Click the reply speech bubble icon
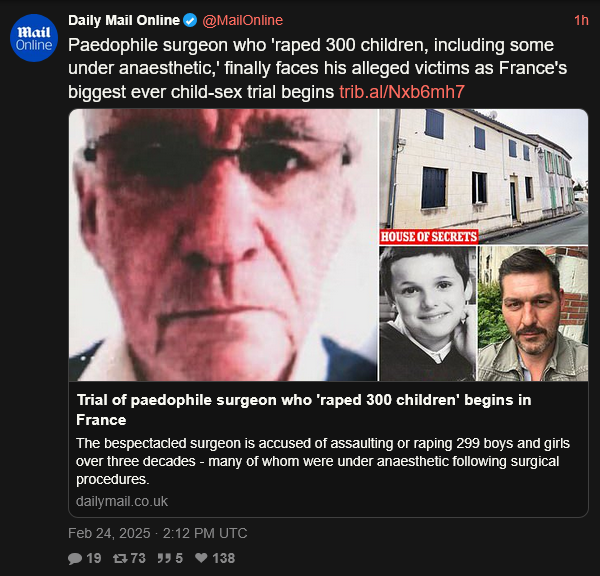The height and width of the screenshot is (576, 600). click(75, 558)
